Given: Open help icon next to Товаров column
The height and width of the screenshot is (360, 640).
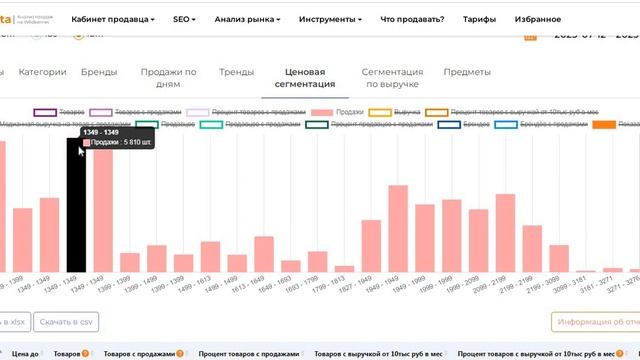Looking at the screenshot, I should (85, 353).
